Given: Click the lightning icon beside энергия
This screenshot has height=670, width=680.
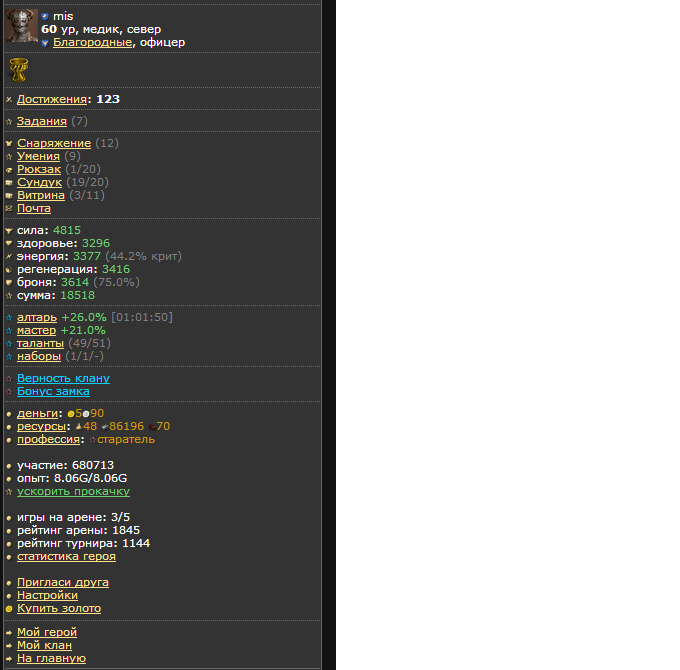Looking at the screenshot, I should coord(9,256).
